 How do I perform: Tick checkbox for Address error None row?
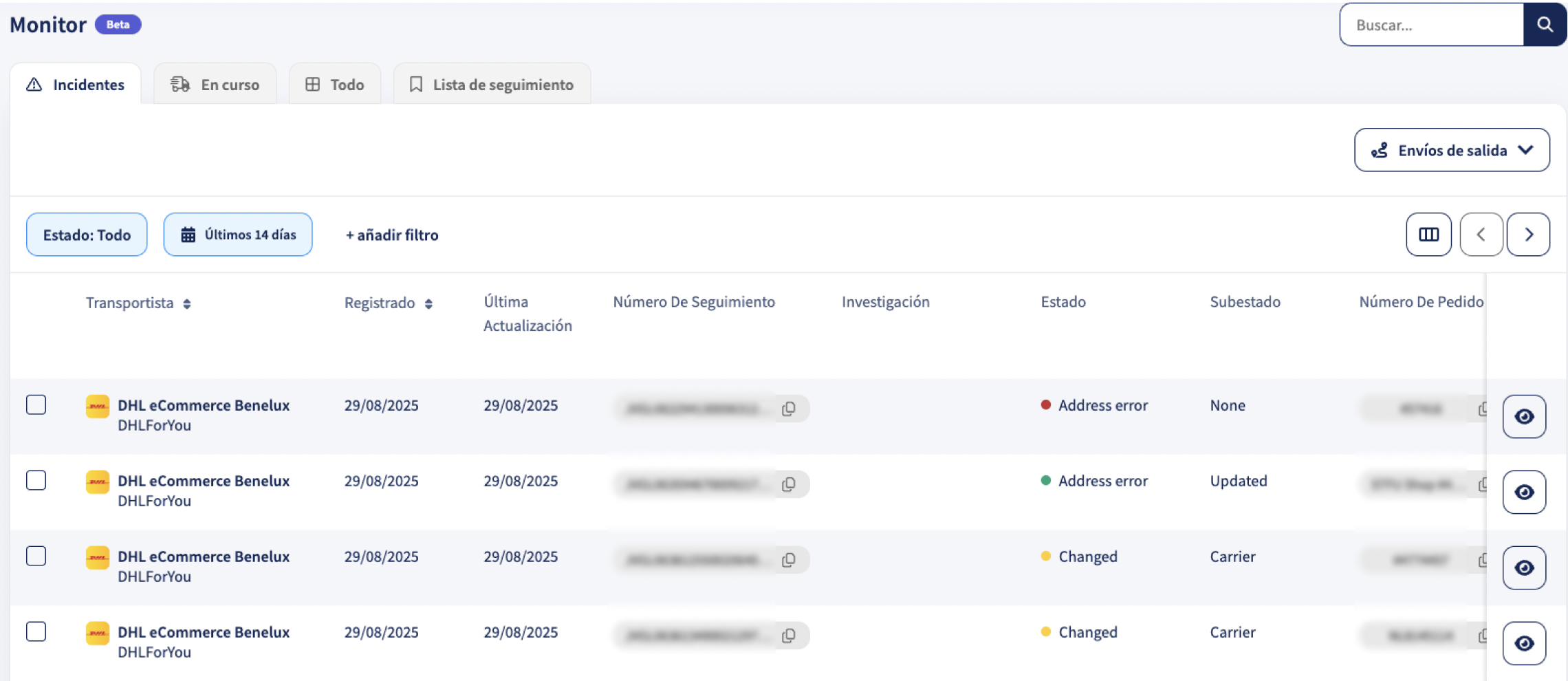[x=36, y=404]
